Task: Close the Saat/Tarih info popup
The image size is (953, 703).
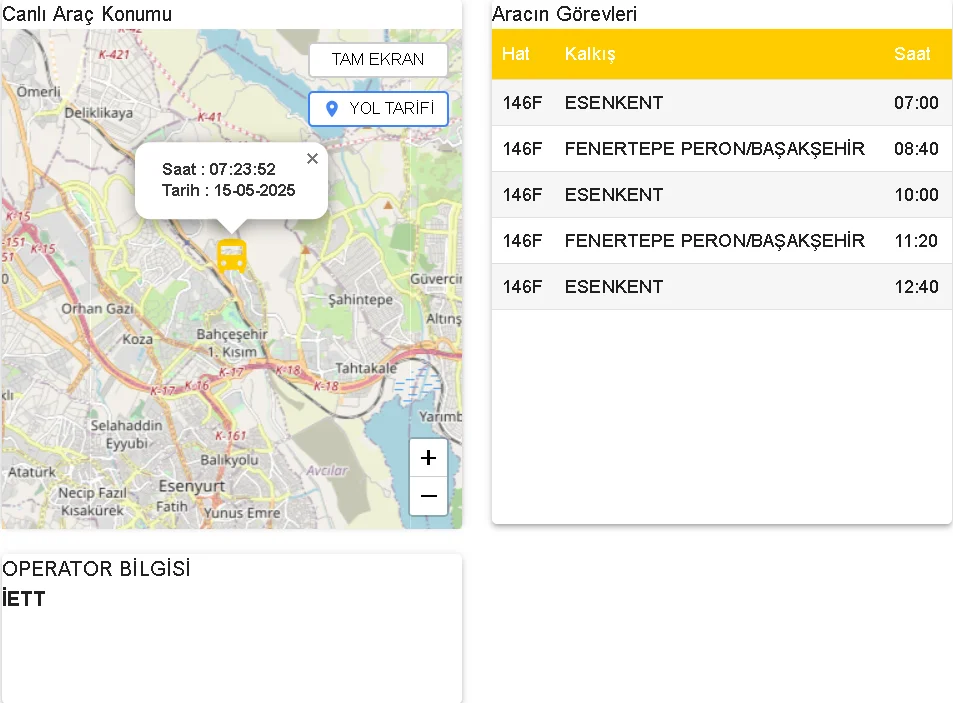Action: (x=312, y=159)
